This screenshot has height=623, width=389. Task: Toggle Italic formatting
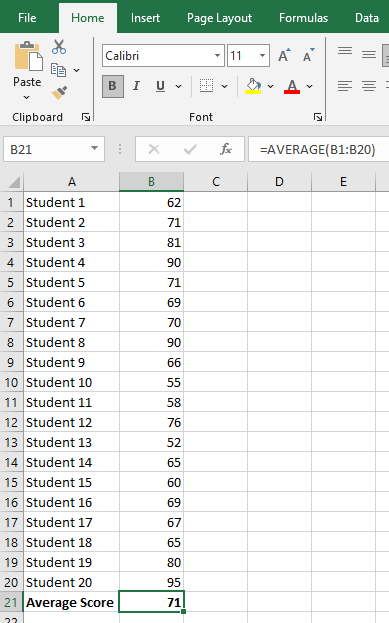(136, 86)
